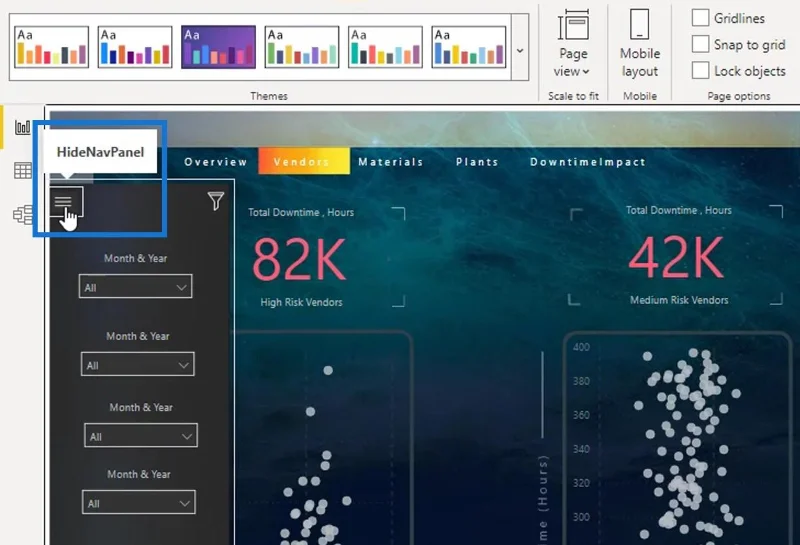Open third Month & Year slicer dropdown
This screenshot has height=545, width=800.
point(140,435)
